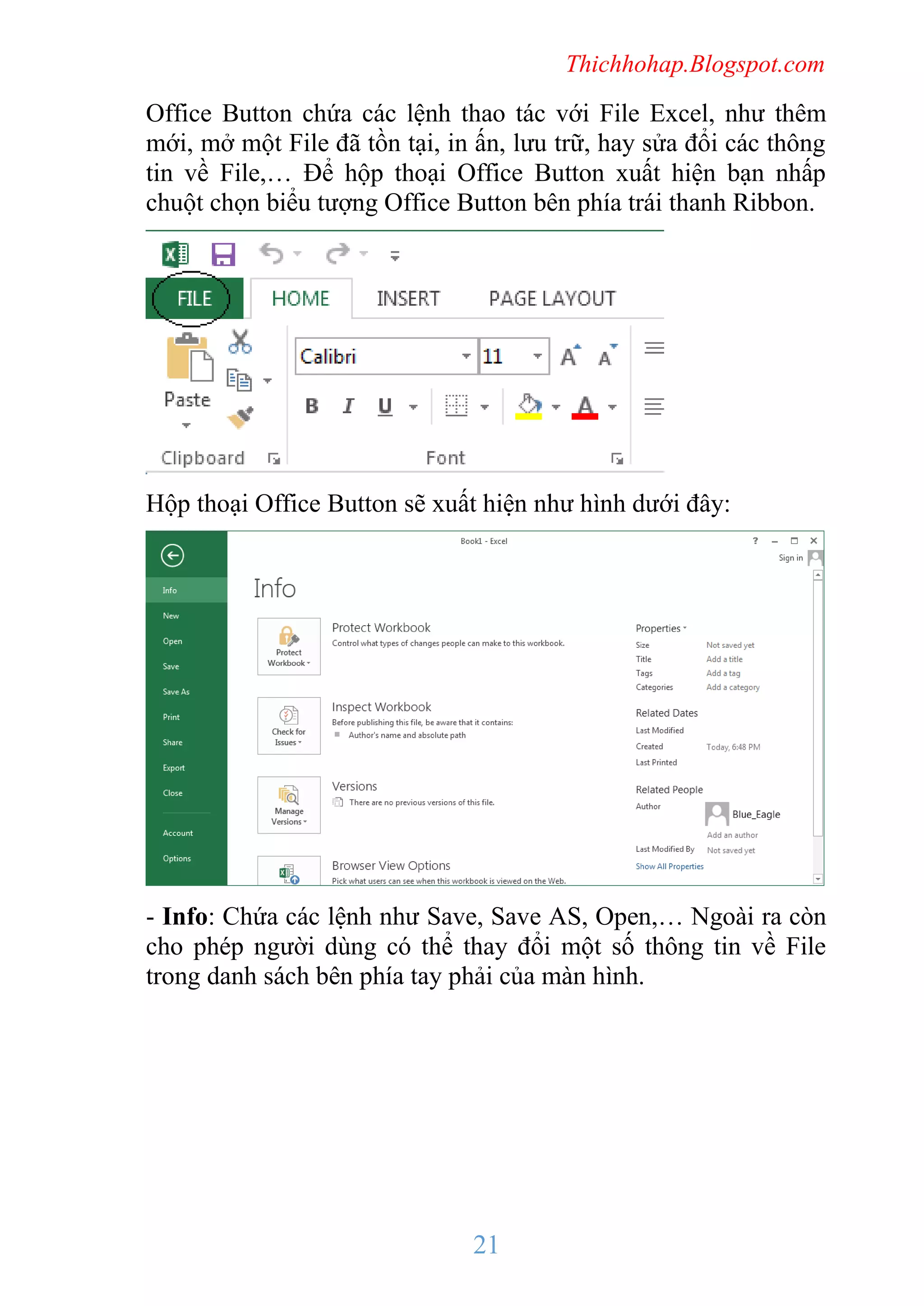Click the back arrow in Backstage view
Image resolution: width=924 pixels, height=1306 pixels.
[172, 556]
